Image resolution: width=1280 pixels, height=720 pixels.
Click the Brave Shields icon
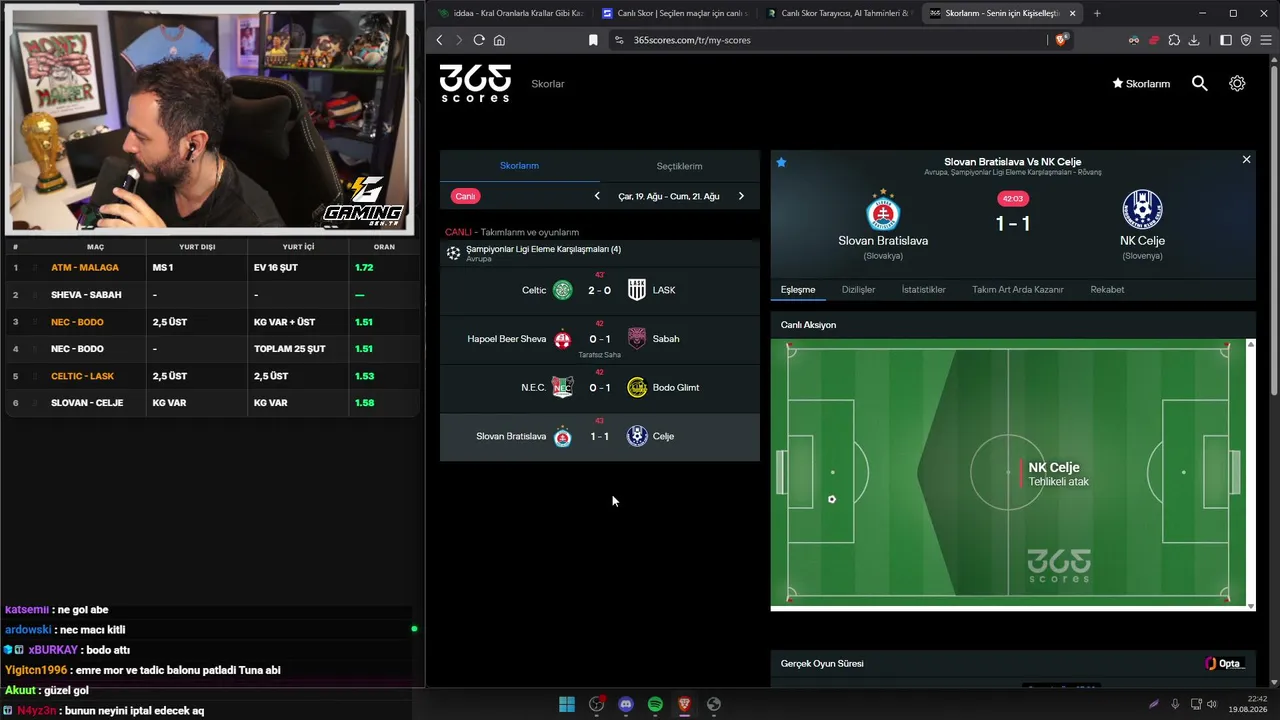point(1062,40)
